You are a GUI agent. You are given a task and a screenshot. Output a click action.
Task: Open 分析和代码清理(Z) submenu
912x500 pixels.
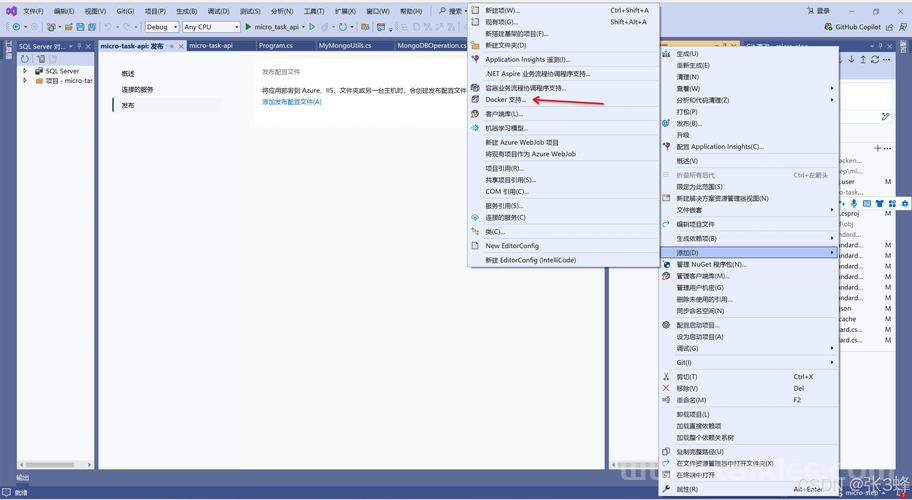click(x=749, y=100)
